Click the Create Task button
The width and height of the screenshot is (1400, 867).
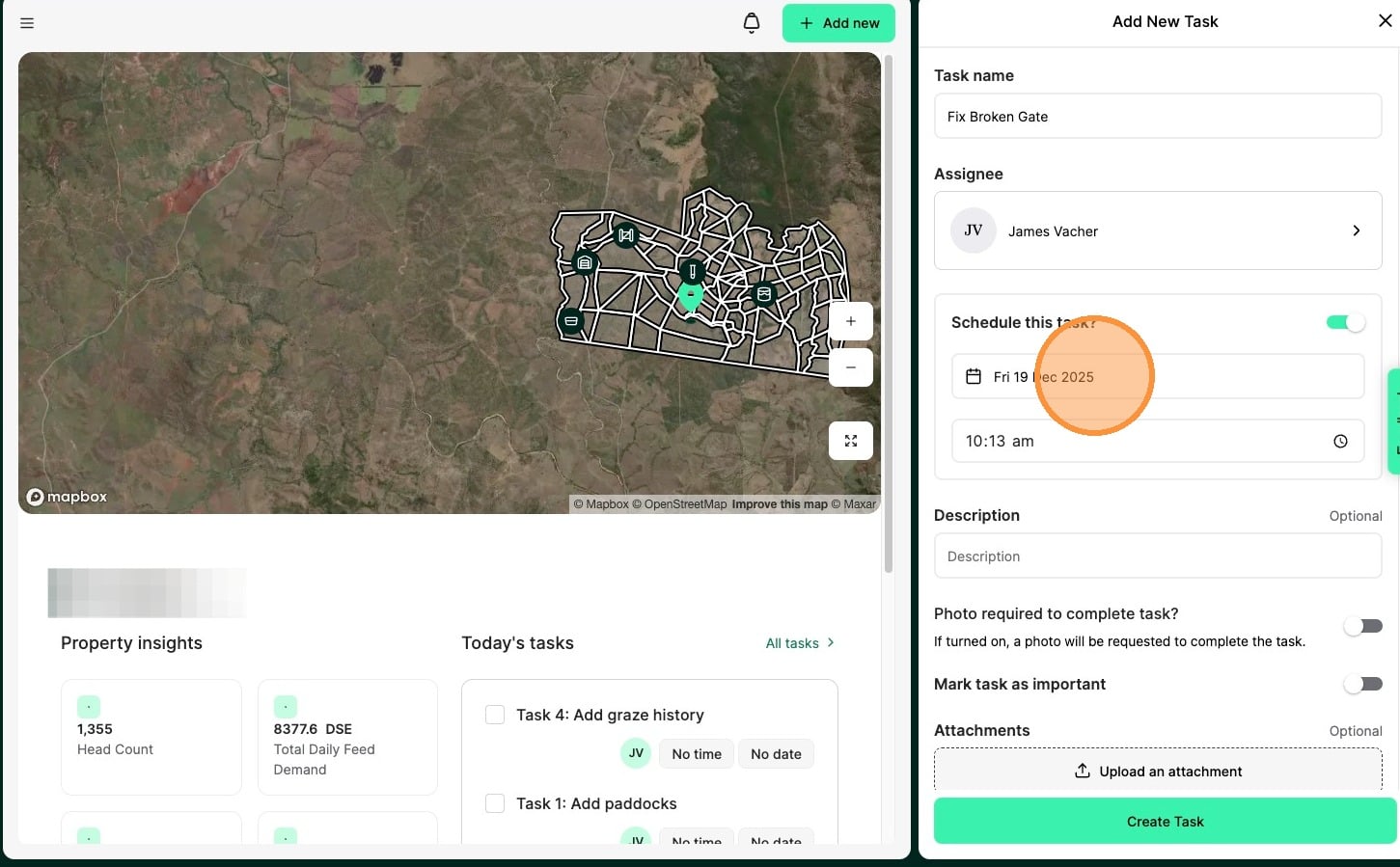pos(1165,822)
